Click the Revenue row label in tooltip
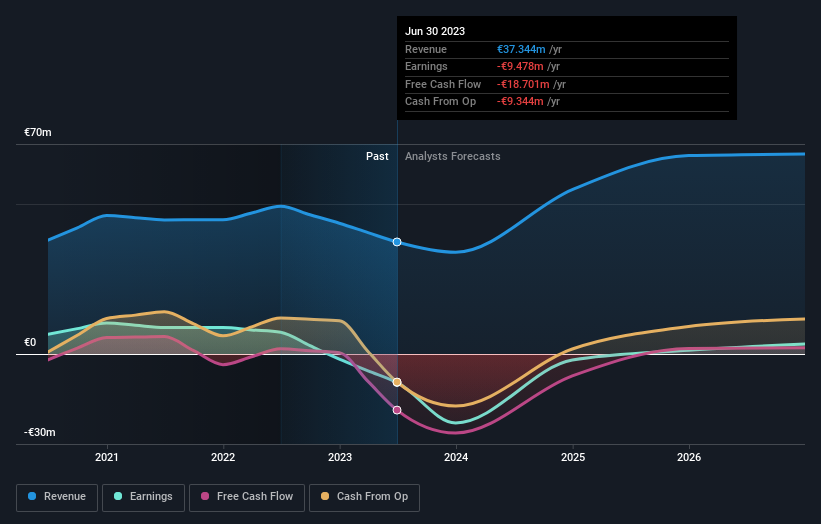 point(426,49)
